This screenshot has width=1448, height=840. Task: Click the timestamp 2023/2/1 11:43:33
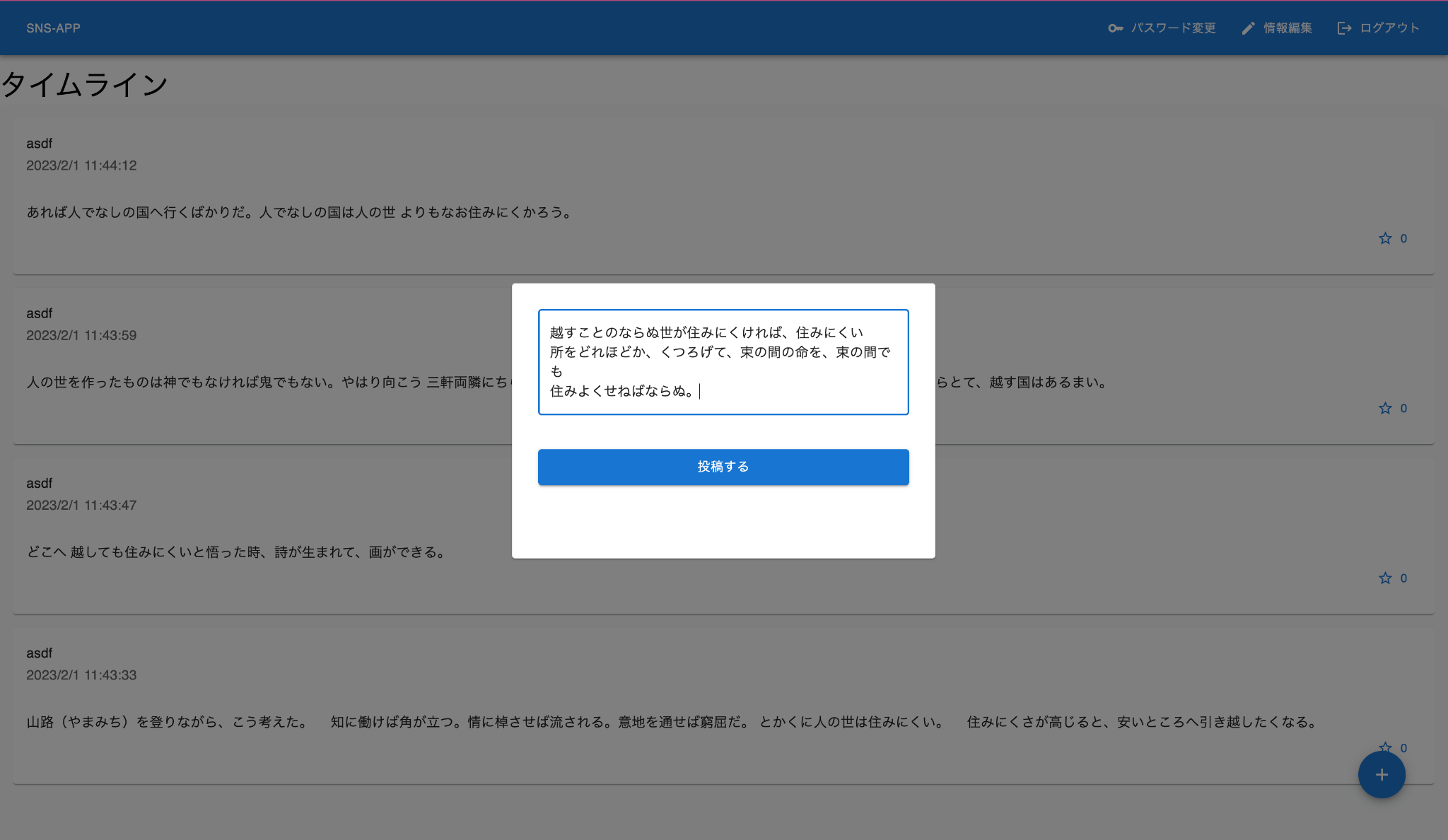[81, 675]
